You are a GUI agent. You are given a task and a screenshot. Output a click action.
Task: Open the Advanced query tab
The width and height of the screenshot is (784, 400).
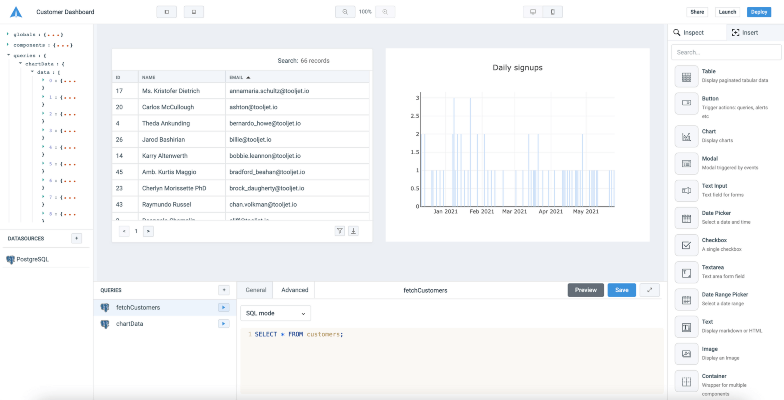294,290
